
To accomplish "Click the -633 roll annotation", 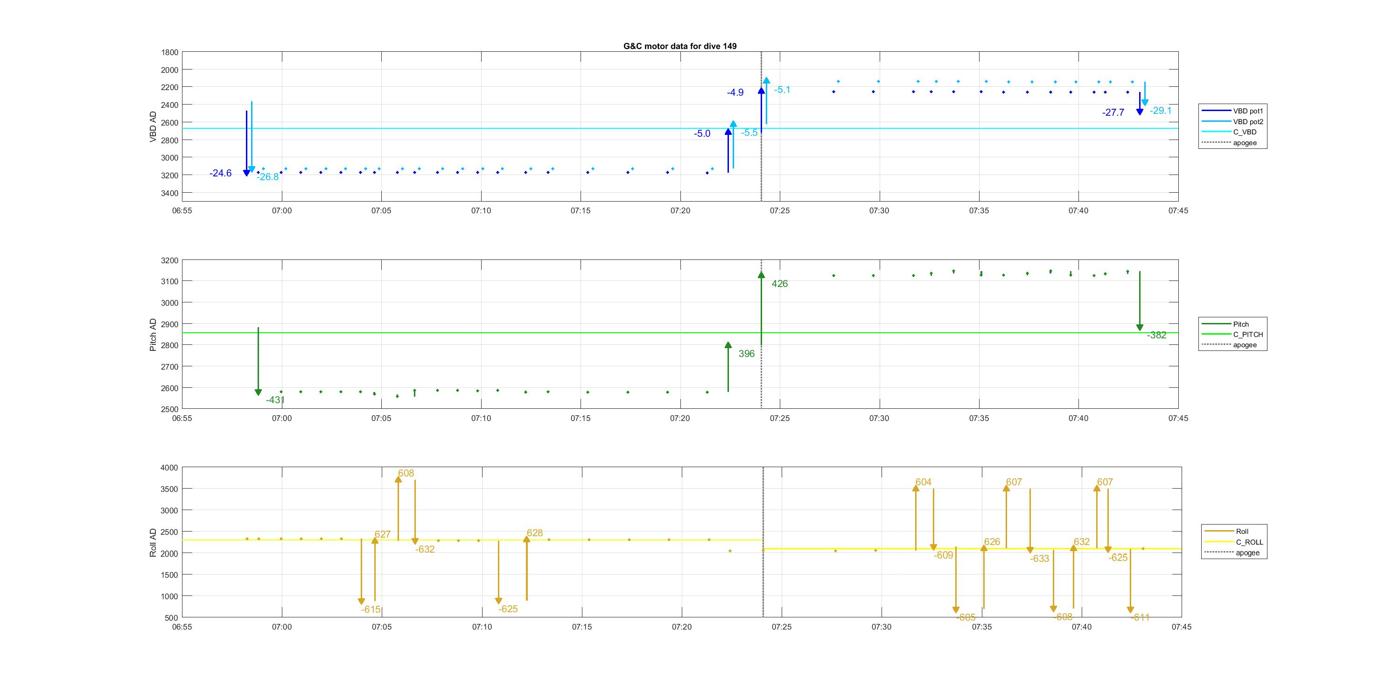I will point(1040,559).
